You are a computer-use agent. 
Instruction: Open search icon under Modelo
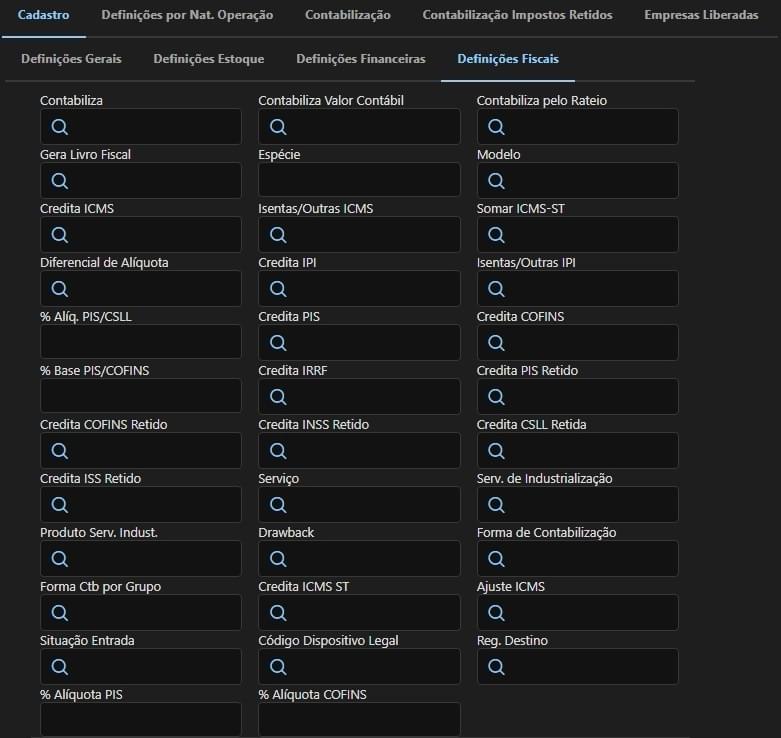[x=496, y=181]
